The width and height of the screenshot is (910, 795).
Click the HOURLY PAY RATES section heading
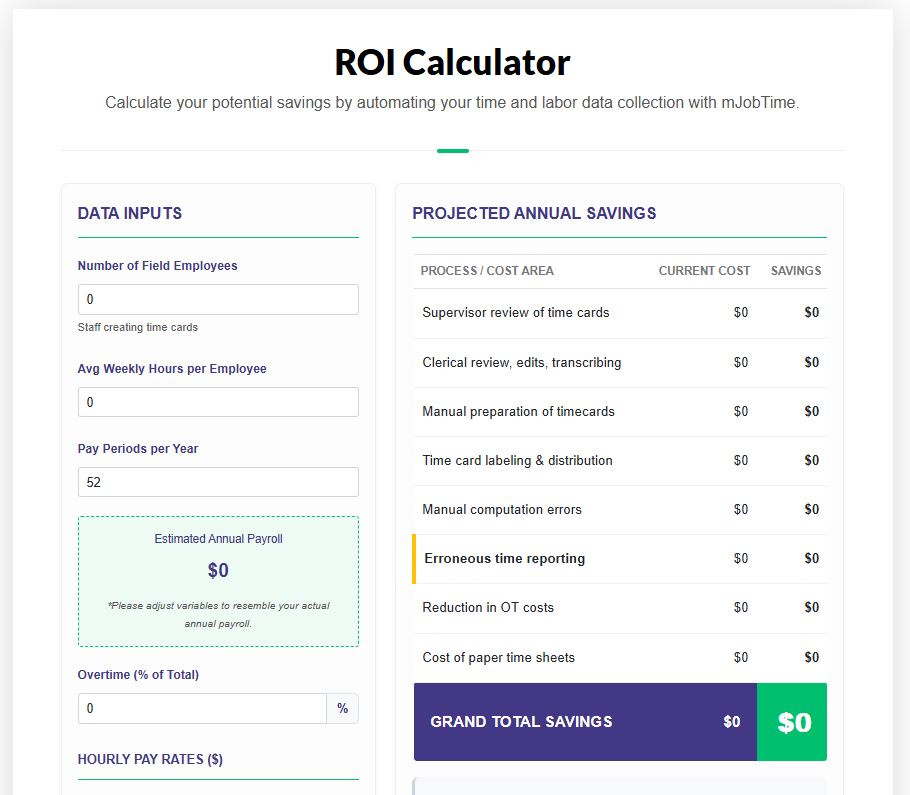(151, 759)
